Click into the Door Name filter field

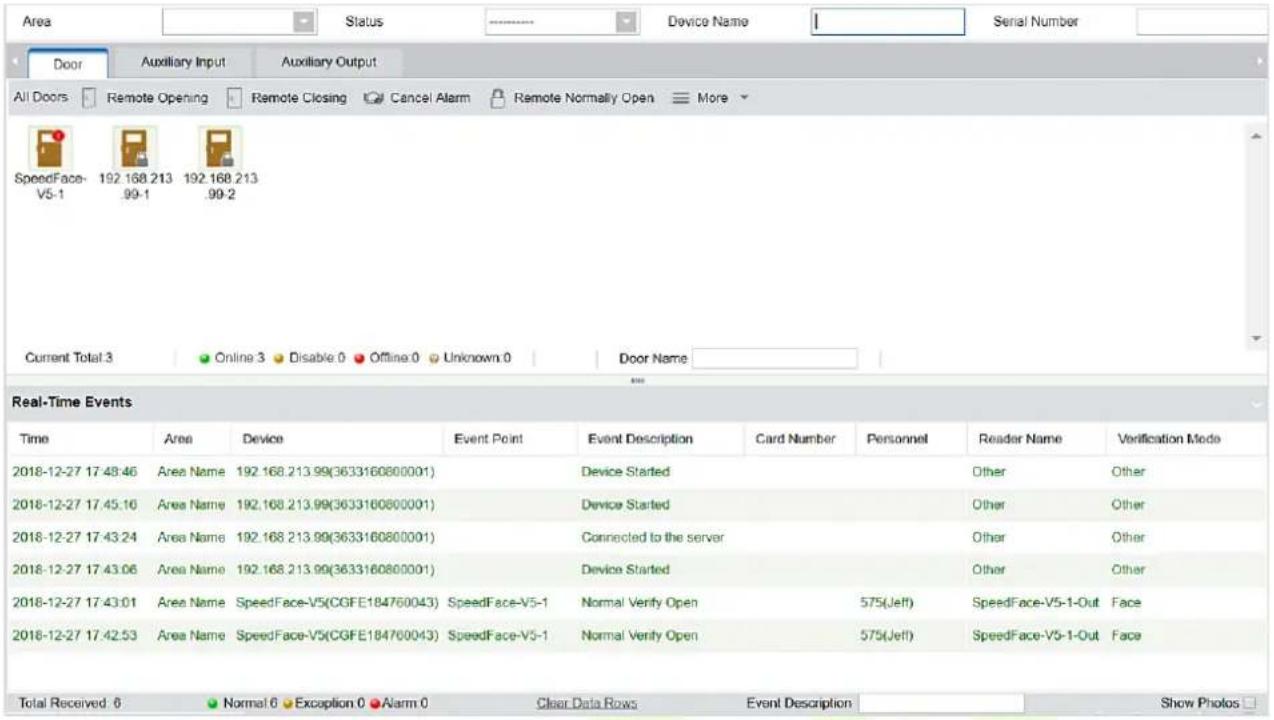(775, 358)
